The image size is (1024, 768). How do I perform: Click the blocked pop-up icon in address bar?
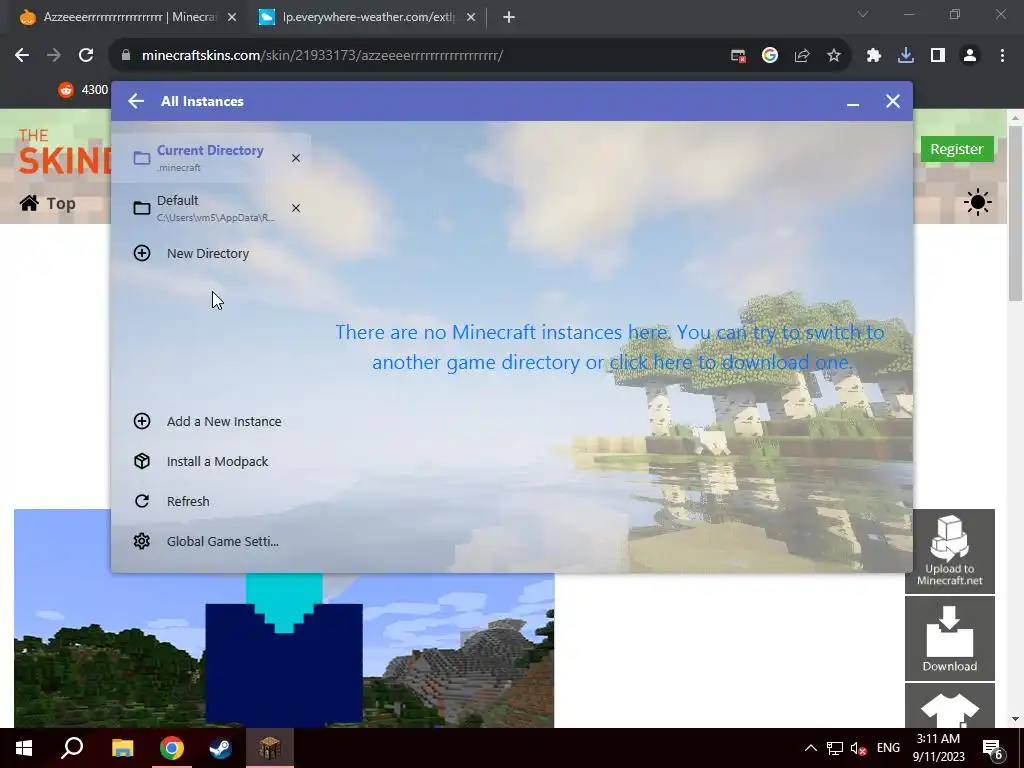[x=738, y=56]
